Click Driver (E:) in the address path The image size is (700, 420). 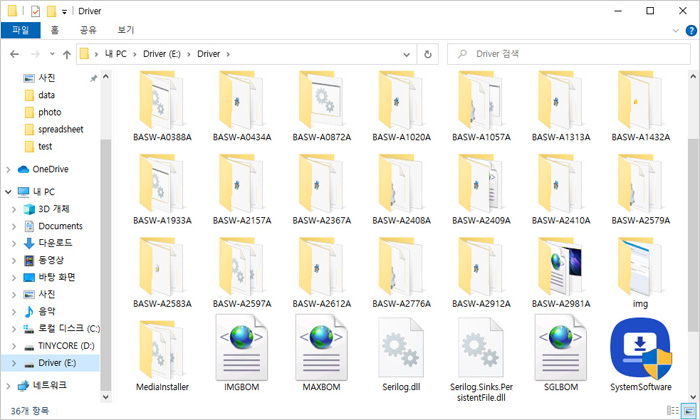[162, 54]
